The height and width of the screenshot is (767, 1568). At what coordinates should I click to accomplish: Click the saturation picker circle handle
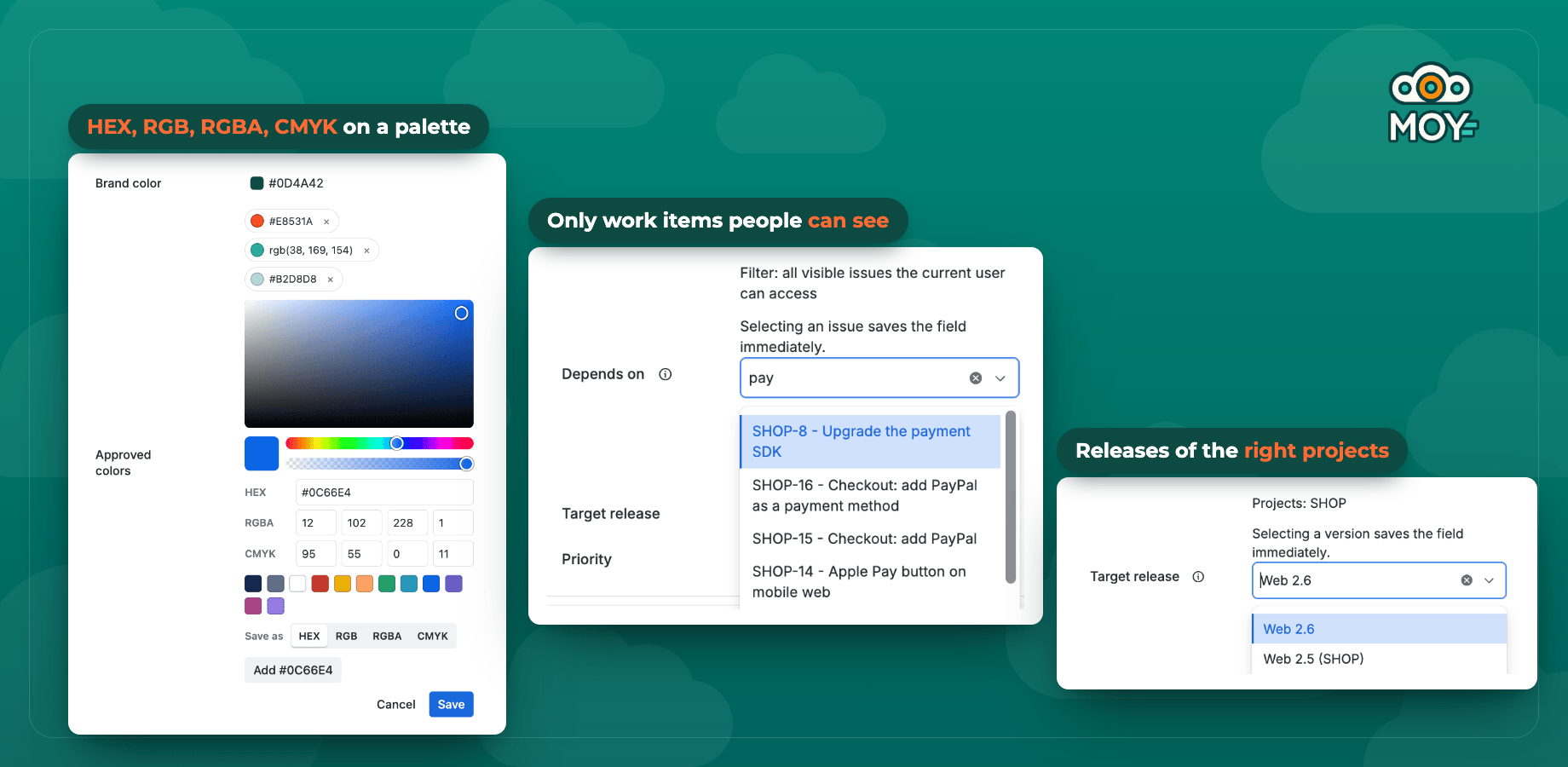(461, 314)
